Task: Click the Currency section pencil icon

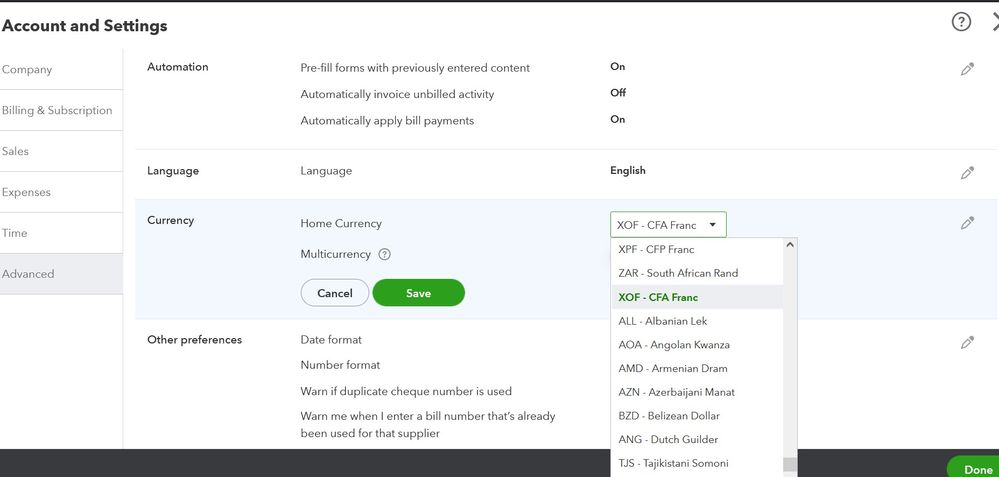Action: (x=967, y=223)
